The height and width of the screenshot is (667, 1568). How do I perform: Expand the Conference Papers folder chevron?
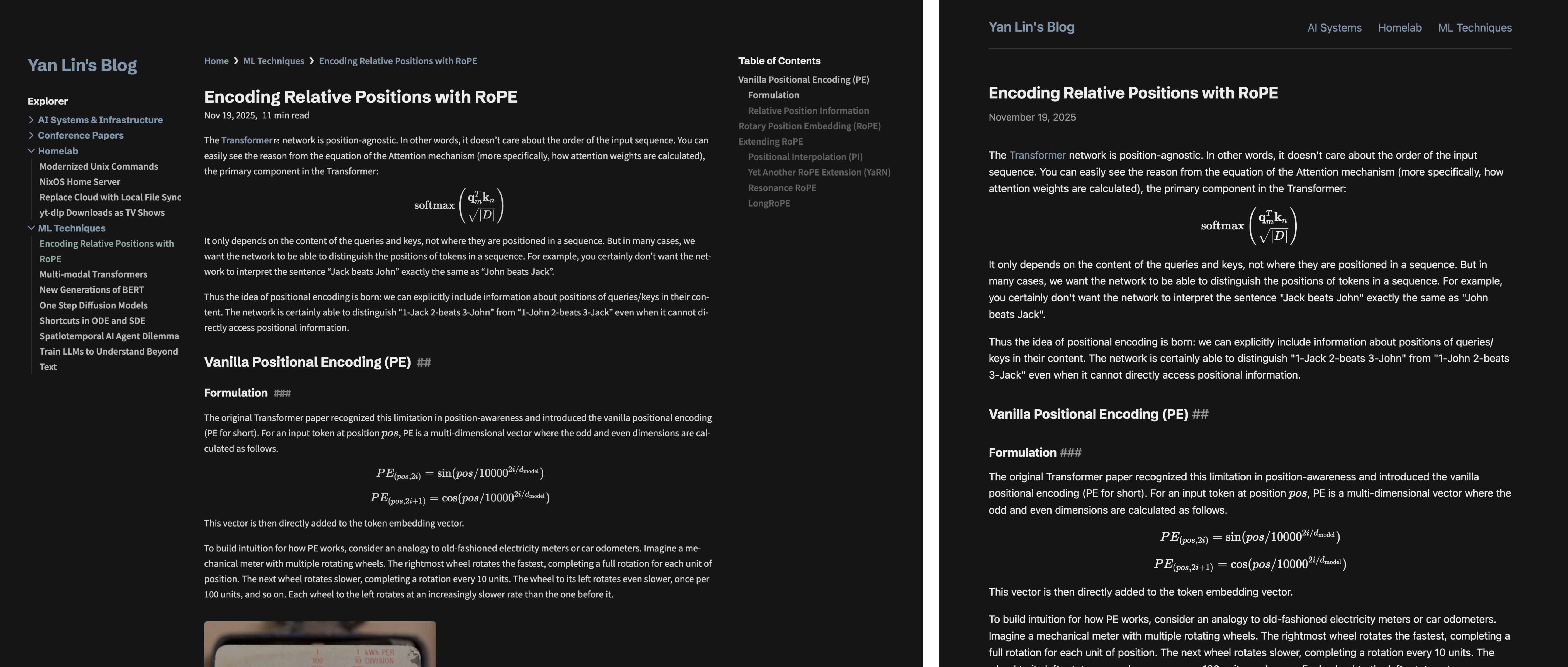click(x=31, y=135)
